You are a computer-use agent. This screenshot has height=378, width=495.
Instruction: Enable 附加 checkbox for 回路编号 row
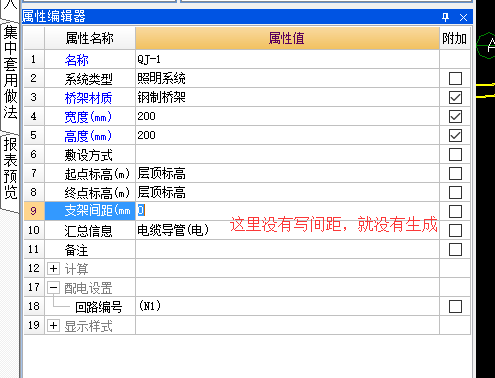[455, 307]
